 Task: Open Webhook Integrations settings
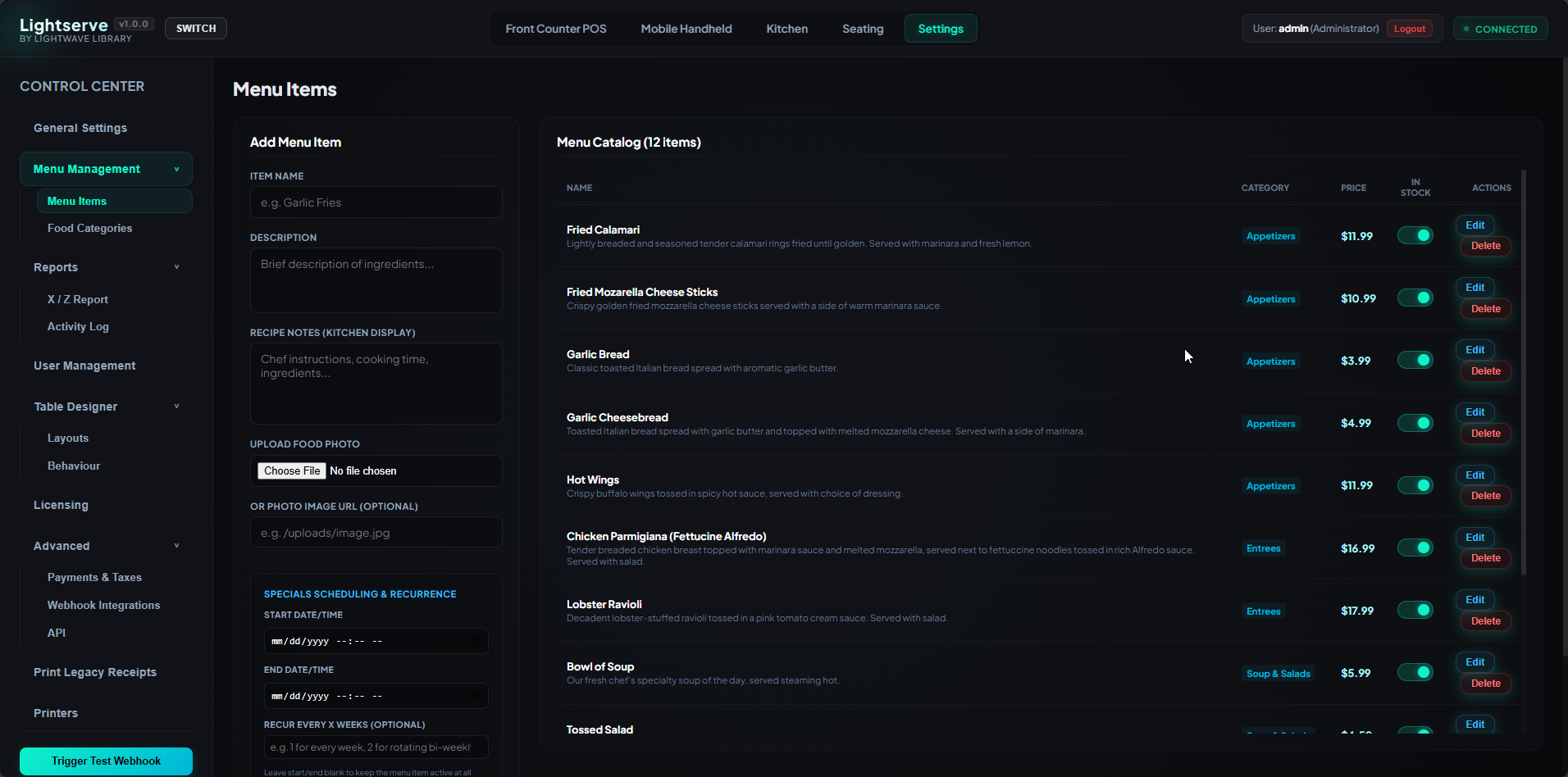[x=103, y=605]
